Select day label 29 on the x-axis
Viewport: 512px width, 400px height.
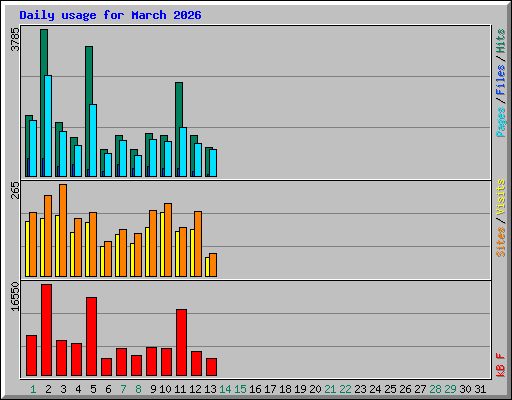coord(450,389)
